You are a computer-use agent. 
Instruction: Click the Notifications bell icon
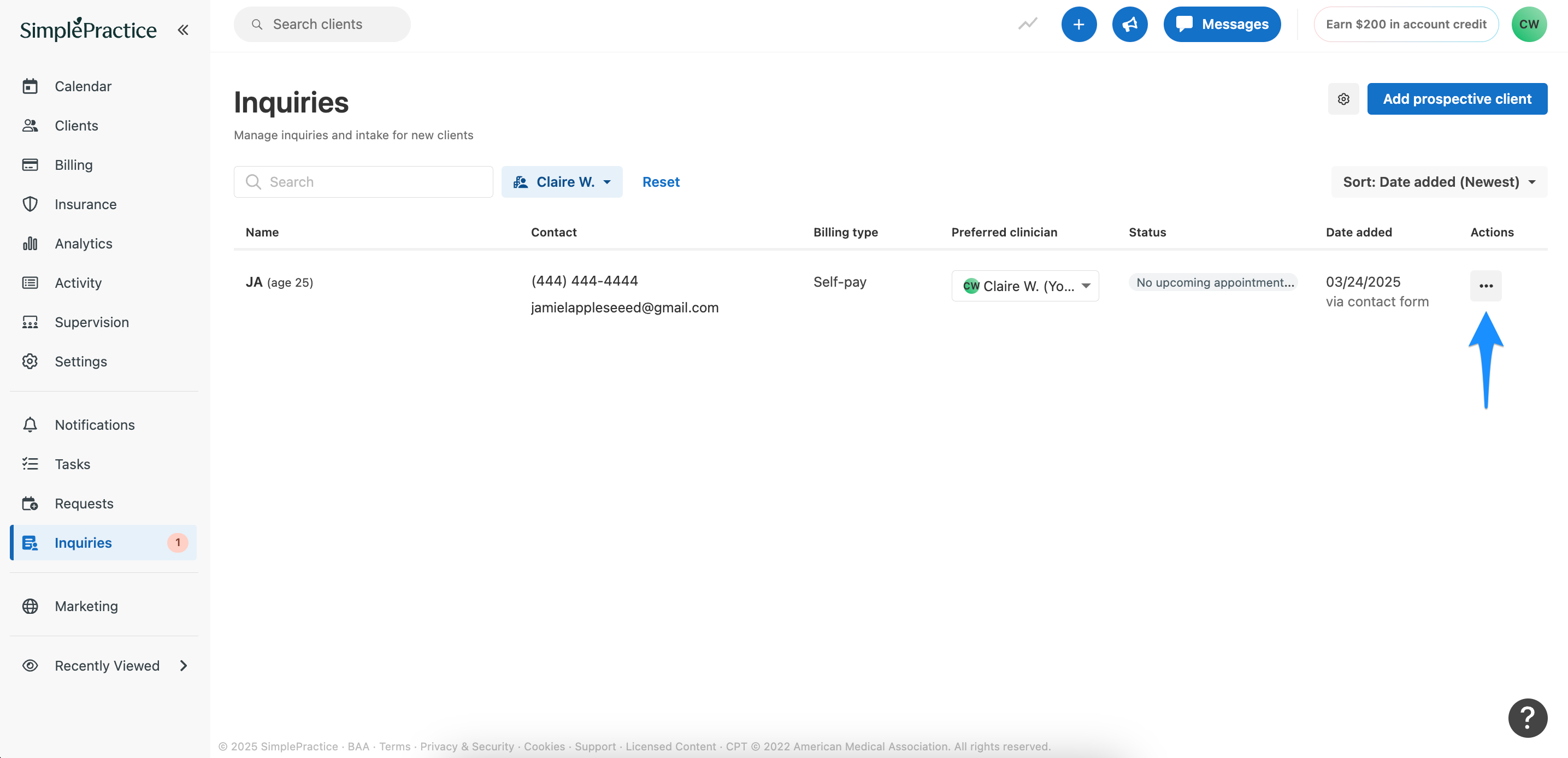pos(30,425)
